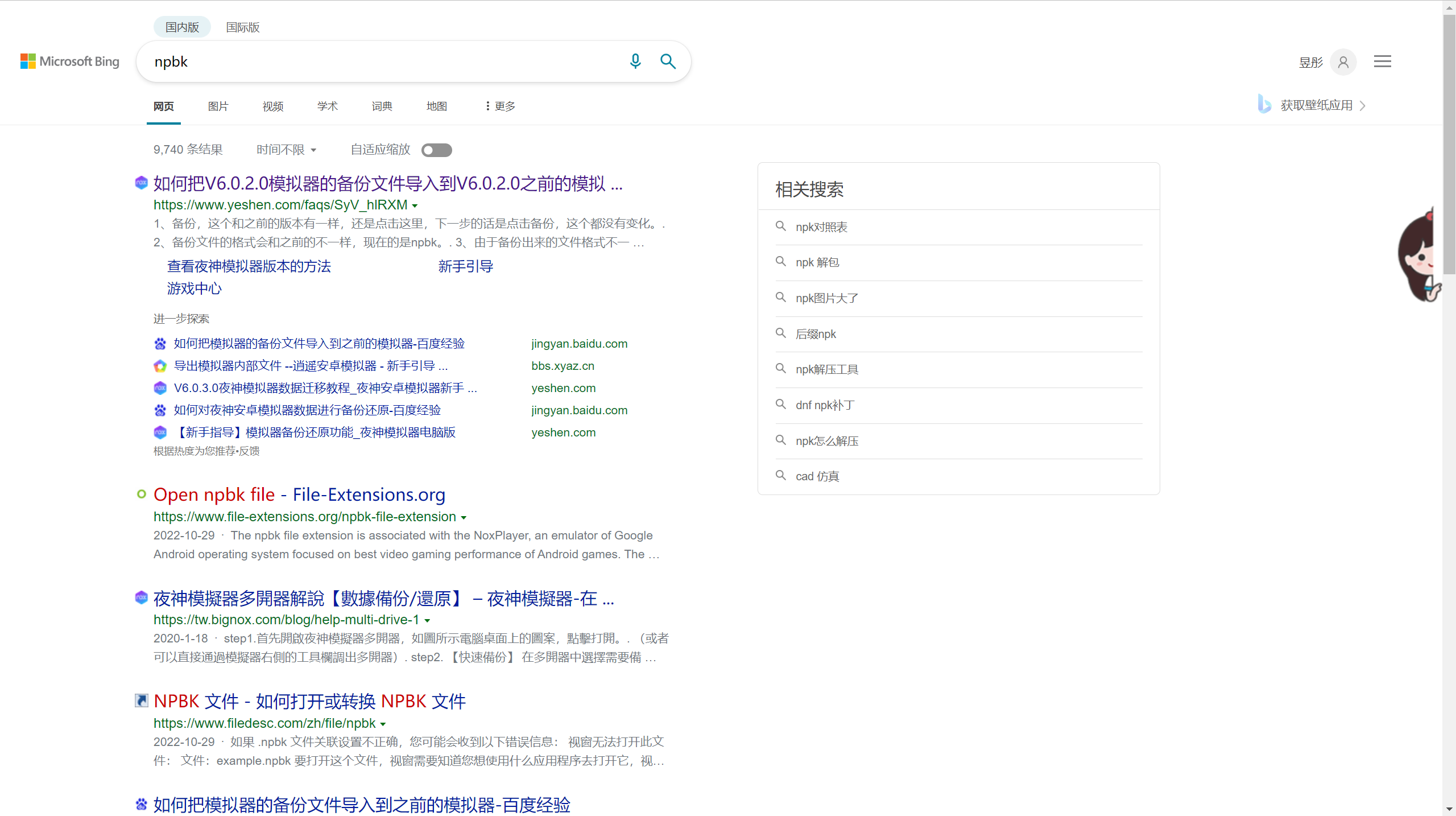The width and height of the screenshot is (1456, 816).
Task: Click the magnifier search button
Action: [668, 61]
